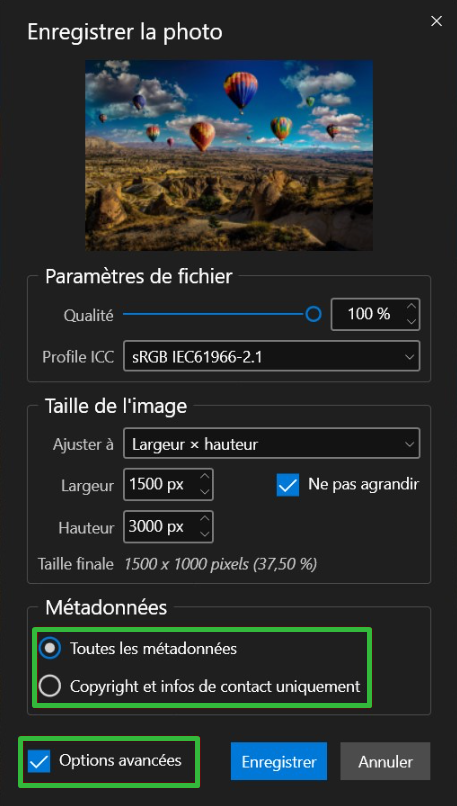Decrease quality with the down arrow

pyautogui.click(x=411, y=321)
